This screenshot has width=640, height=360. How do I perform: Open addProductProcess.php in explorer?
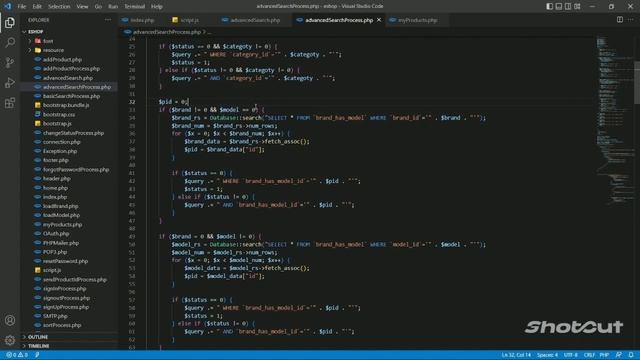[x=71, y=69]
